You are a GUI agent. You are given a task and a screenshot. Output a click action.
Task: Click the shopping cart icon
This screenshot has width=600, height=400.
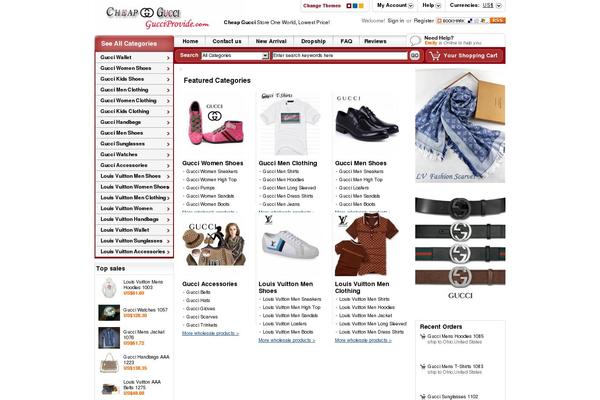[434, 56]
